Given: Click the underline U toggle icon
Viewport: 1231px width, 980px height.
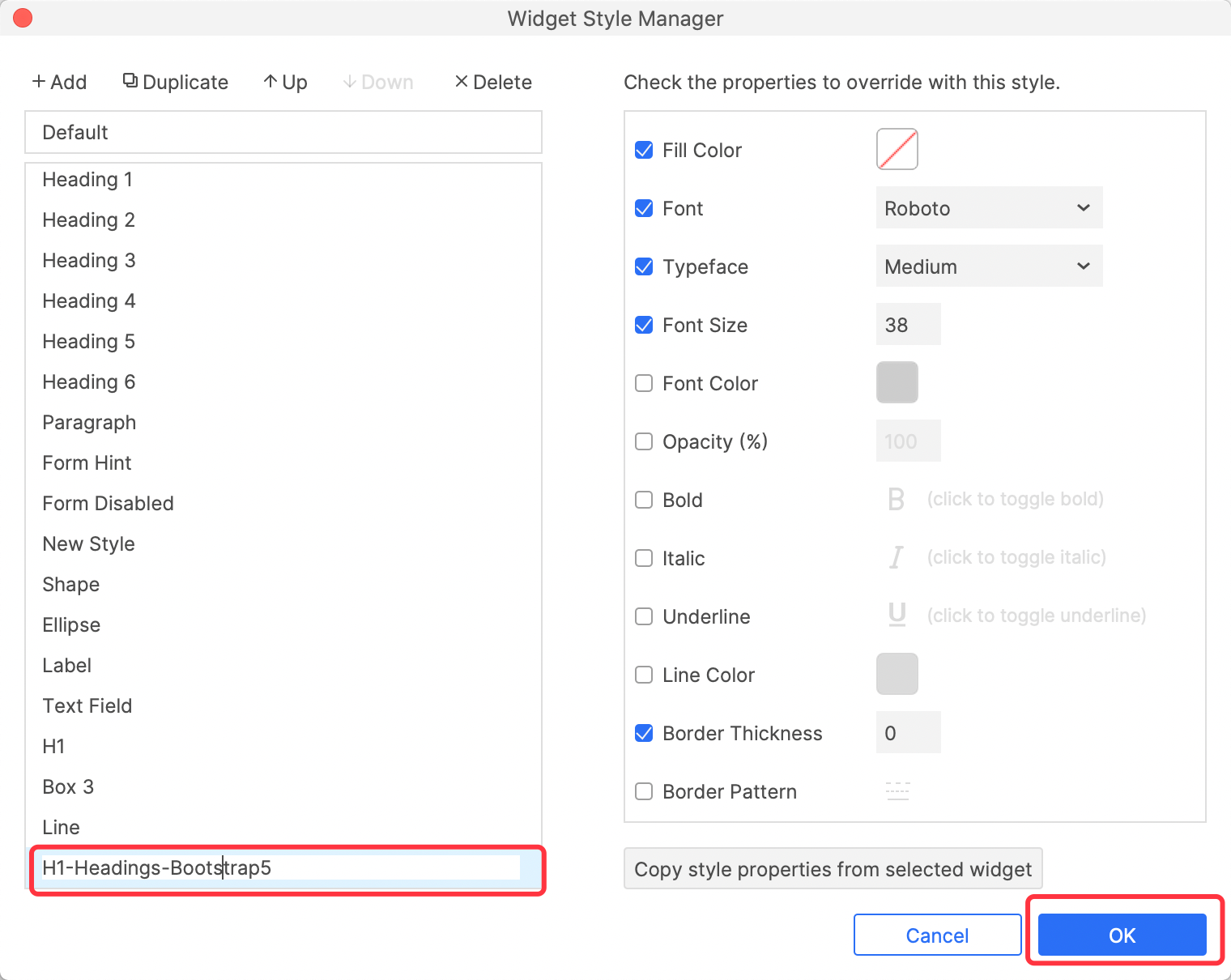Looking at the screenshot, I should coord(897,616).
